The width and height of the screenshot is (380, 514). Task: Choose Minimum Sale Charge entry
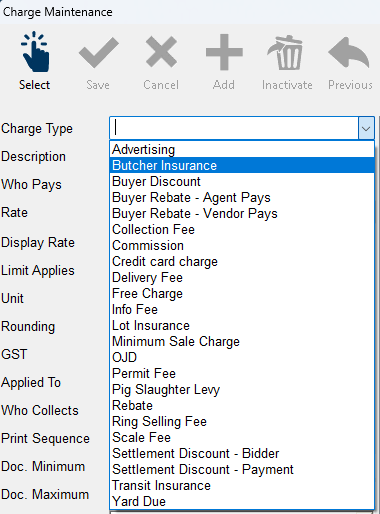pyautogui.click(x=242, y=341)
